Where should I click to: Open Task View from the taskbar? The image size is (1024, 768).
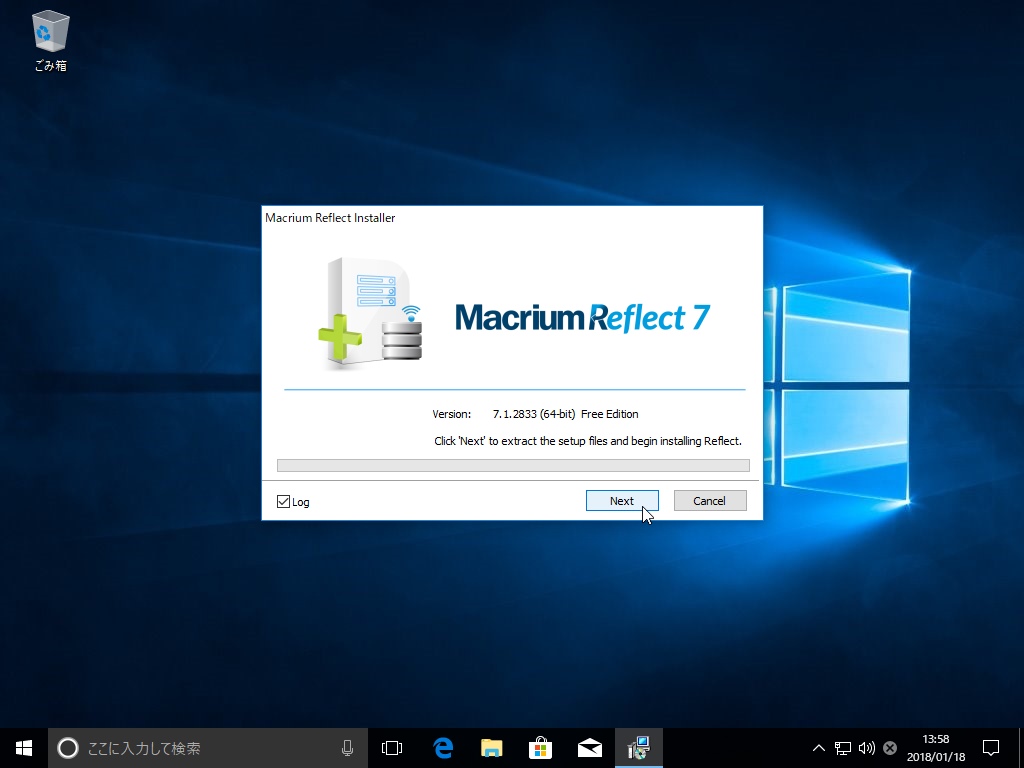tap(392, 748)
